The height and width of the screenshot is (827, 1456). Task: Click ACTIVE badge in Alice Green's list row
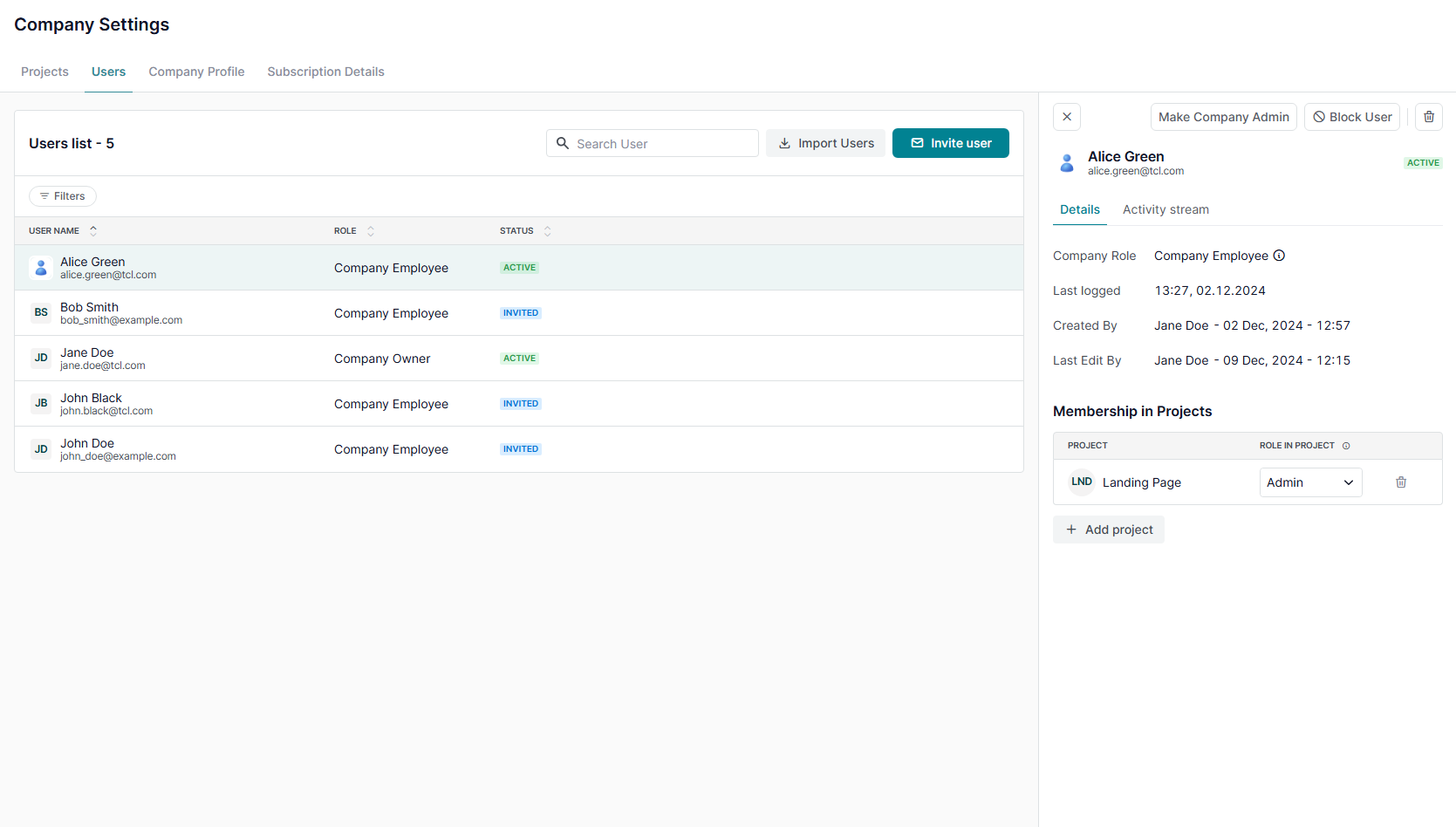[519, 268]
